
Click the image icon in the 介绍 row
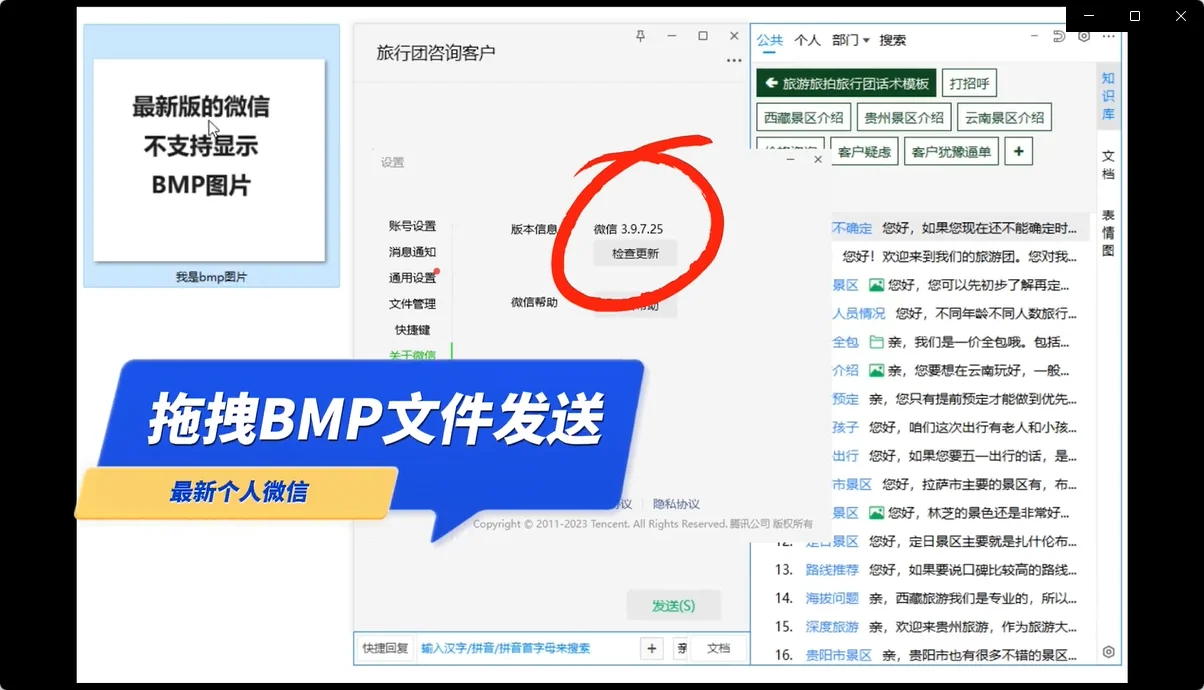[x=876, y=370]
